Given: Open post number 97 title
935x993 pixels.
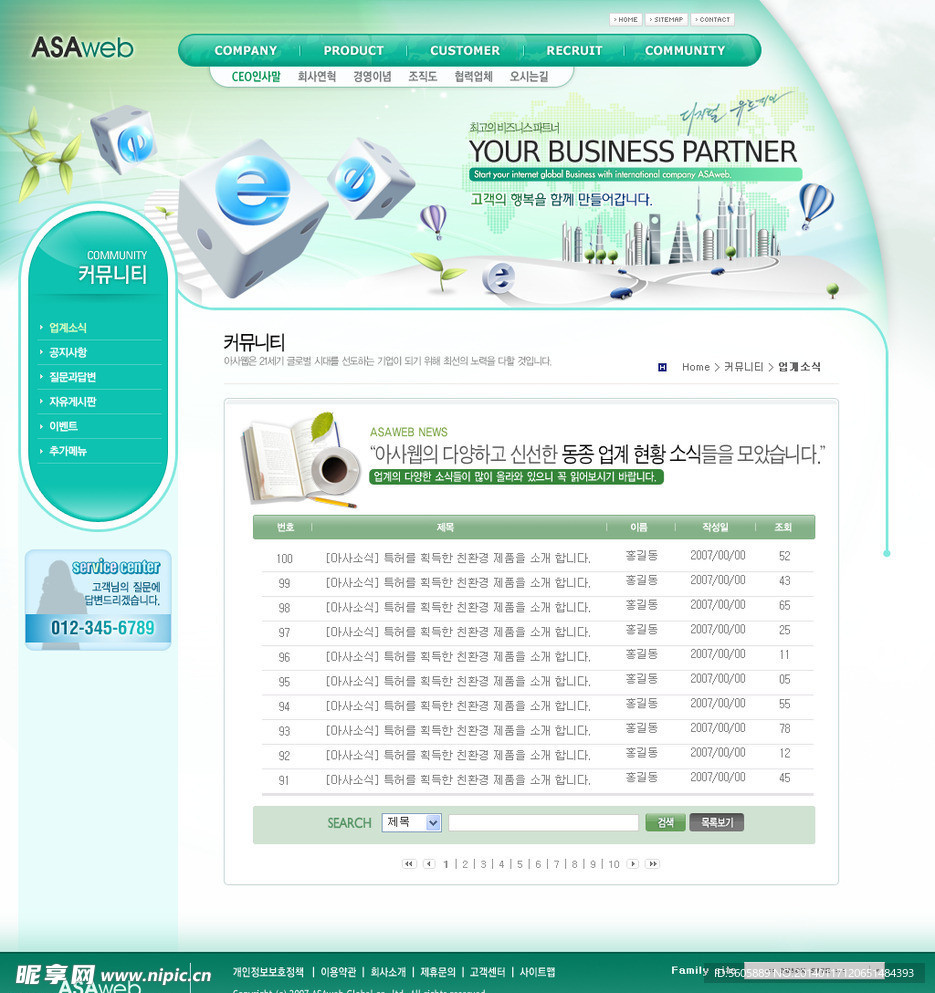Looking at the screenshot, I should coord(458,632).
